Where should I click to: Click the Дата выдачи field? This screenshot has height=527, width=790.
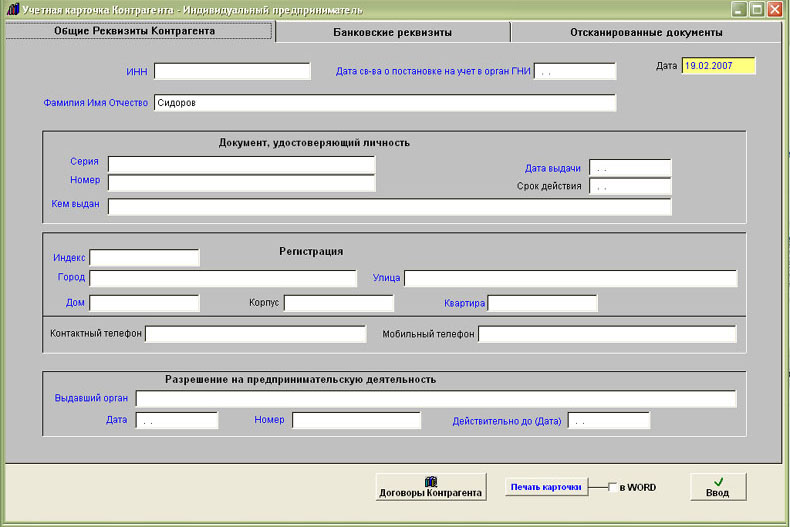[x=630, y=168]
